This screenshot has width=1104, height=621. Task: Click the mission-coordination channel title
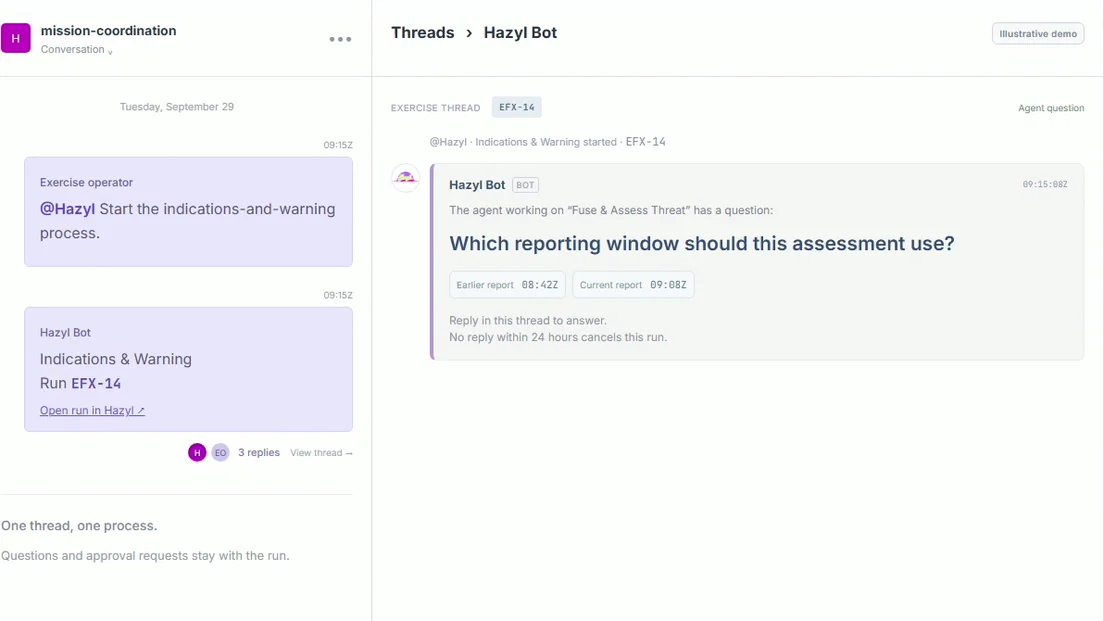pos(108,30)
